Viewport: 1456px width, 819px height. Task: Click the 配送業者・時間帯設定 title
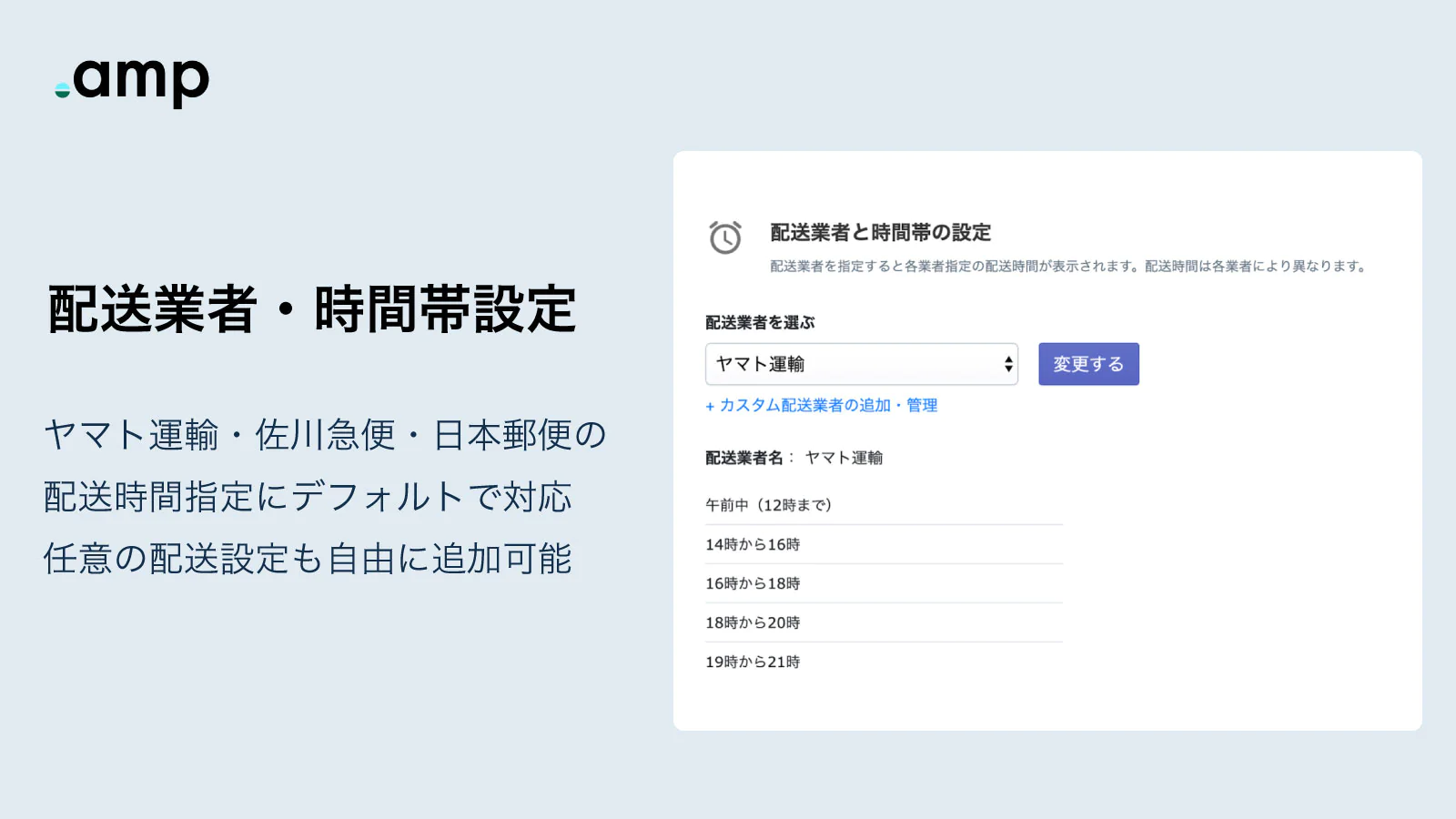pyautogui.click(x=312, y=309)
